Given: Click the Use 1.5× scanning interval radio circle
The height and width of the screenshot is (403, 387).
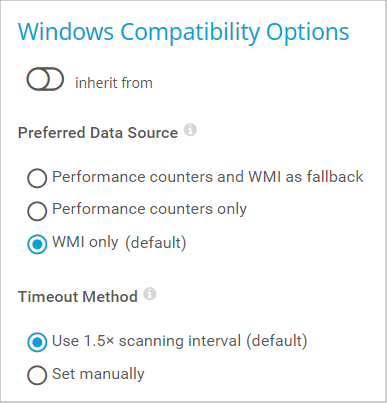Looking at the screenshot, I should [x=37, y=342].
